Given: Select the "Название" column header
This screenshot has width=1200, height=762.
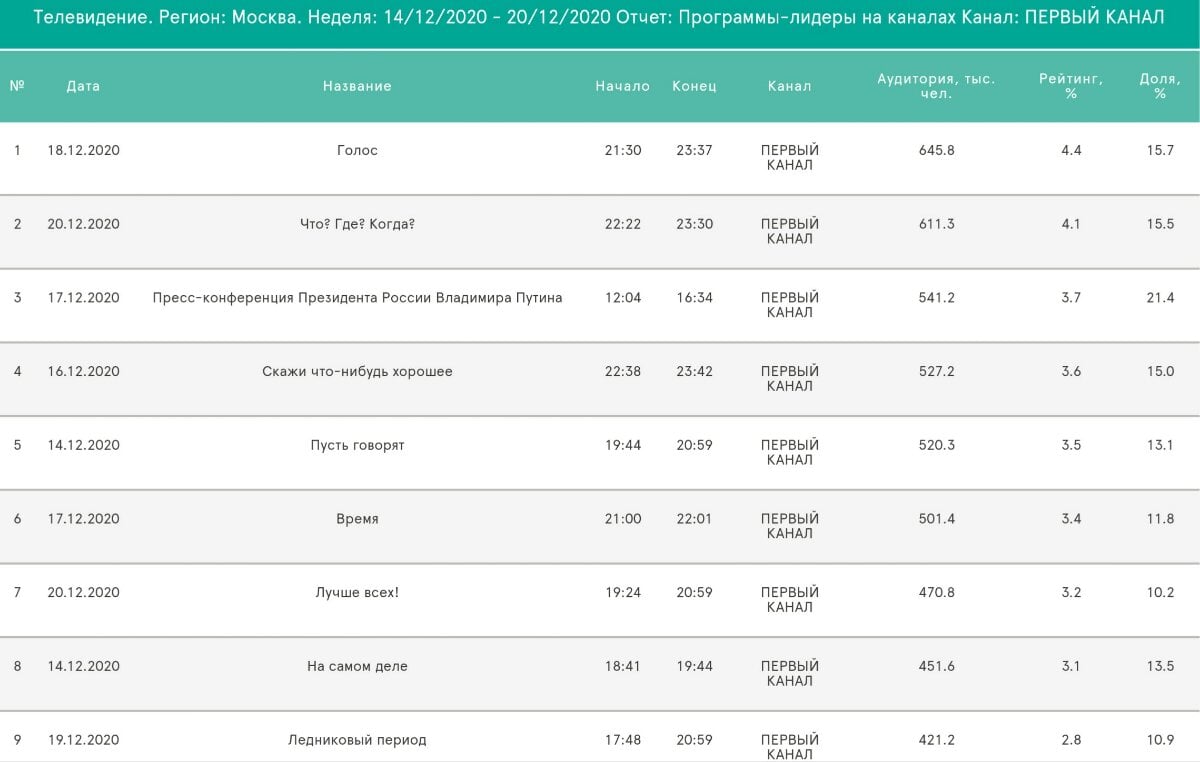Looking at the screenshot, I should [x=357, y=86].
